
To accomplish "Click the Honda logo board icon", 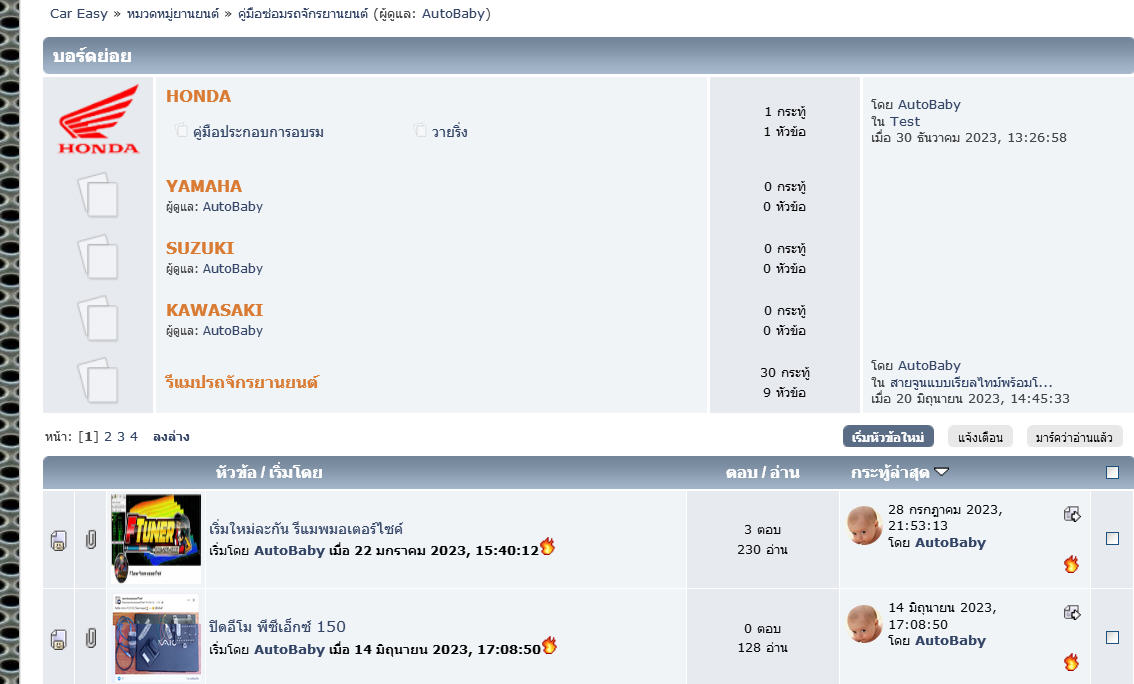I will click(x=98, y=119).
